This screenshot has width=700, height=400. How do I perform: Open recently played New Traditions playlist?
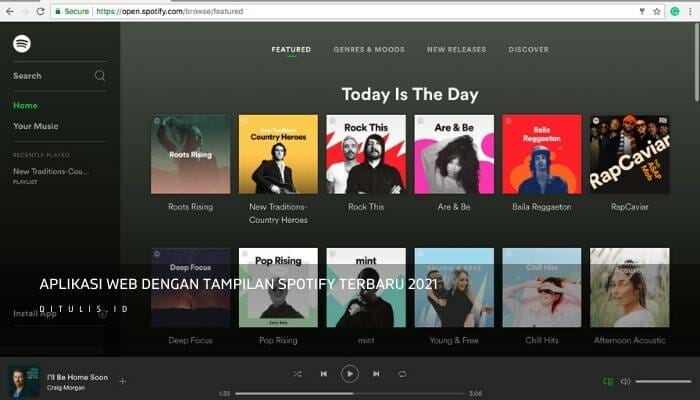coord(51,175)
